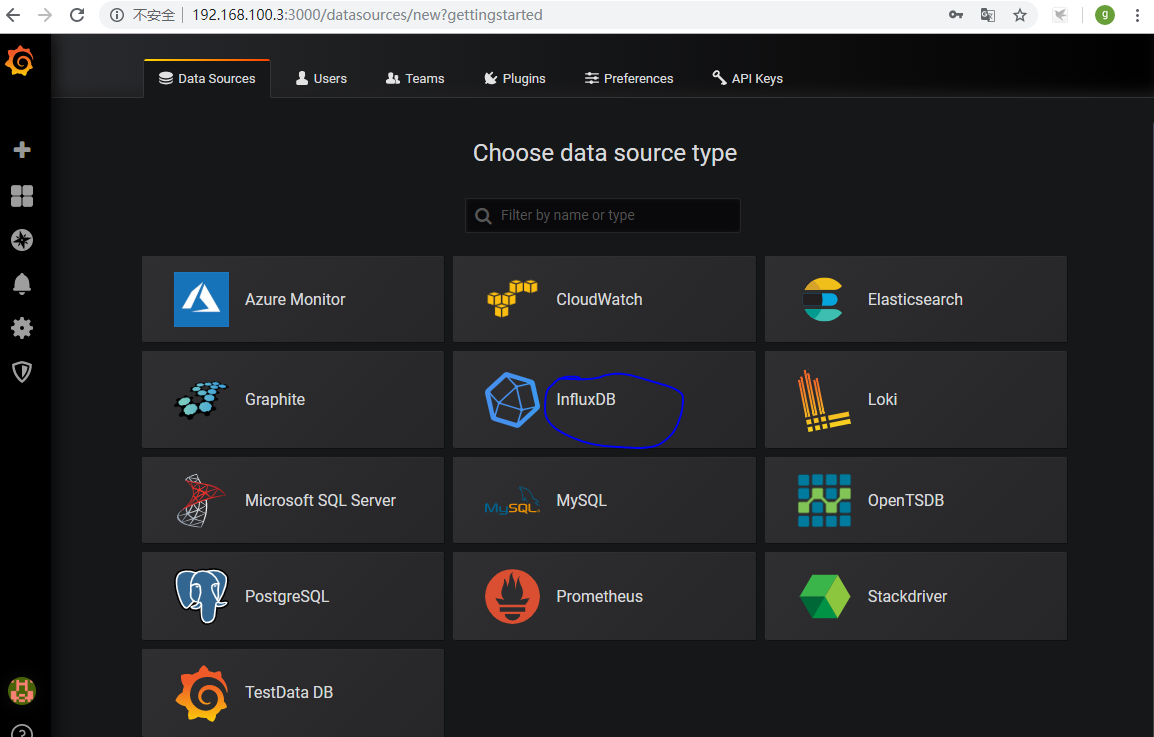Click the browser forward arrow

pyautogui.click(x=46, y=15)
